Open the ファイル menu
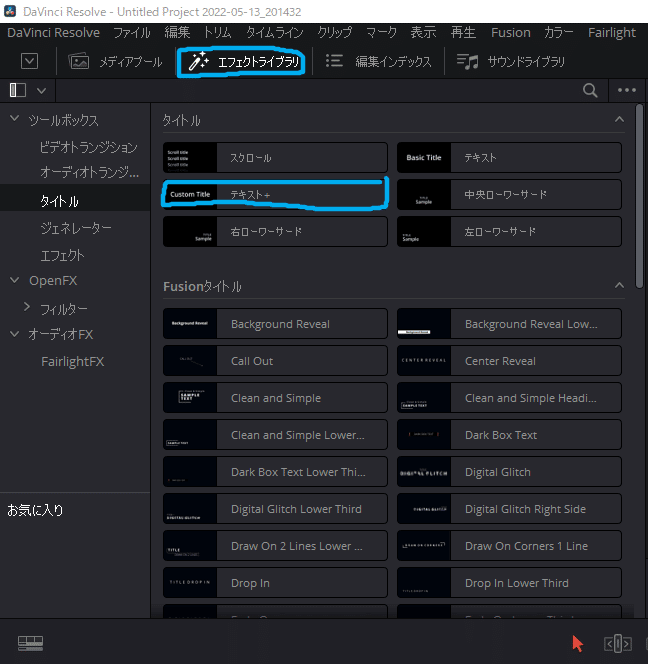Viewport: 648px width, 664px height. pos(132,33)
